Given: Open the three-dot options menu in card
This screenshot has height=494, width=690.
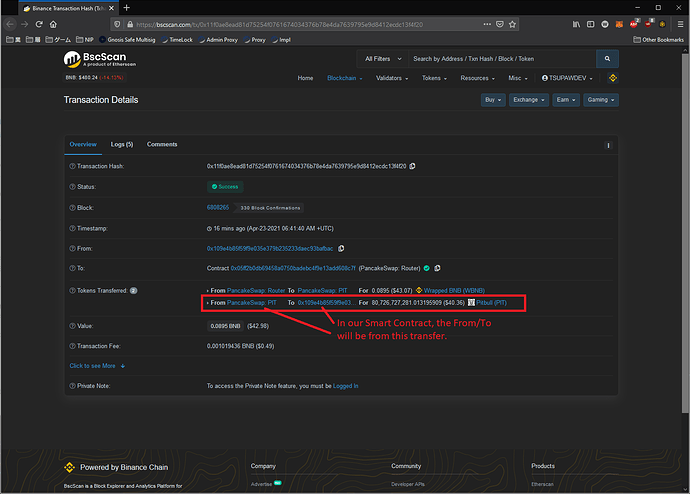Looking at the screenshot, I should (608, 145).
